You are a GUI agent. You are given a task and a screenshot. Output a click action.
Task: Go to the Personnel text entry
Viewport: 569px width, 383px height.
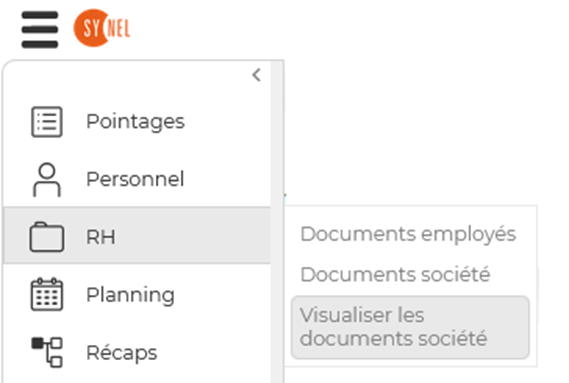point(135,179)
